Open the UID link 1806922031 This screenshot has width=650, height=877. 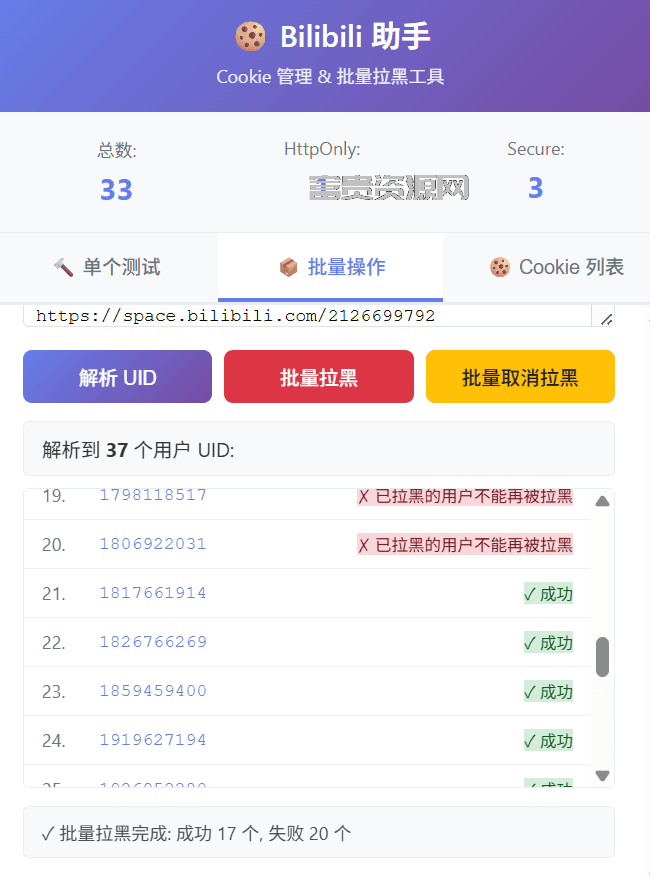(x=153, y=544)
